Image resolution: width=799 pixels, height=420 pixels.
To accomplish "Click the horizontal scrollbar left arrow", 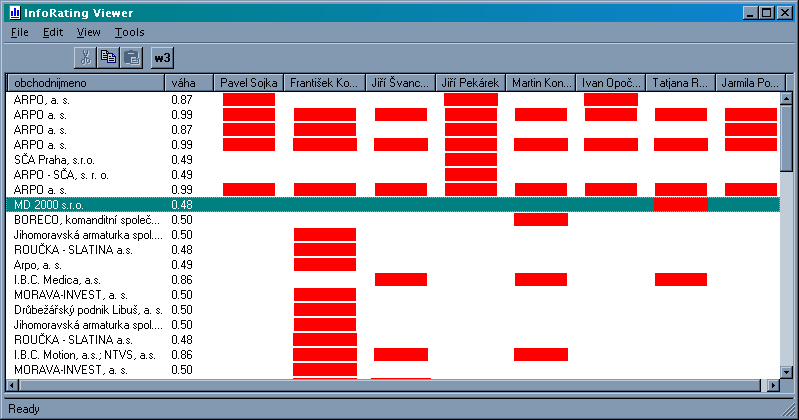I will [13, 385].
